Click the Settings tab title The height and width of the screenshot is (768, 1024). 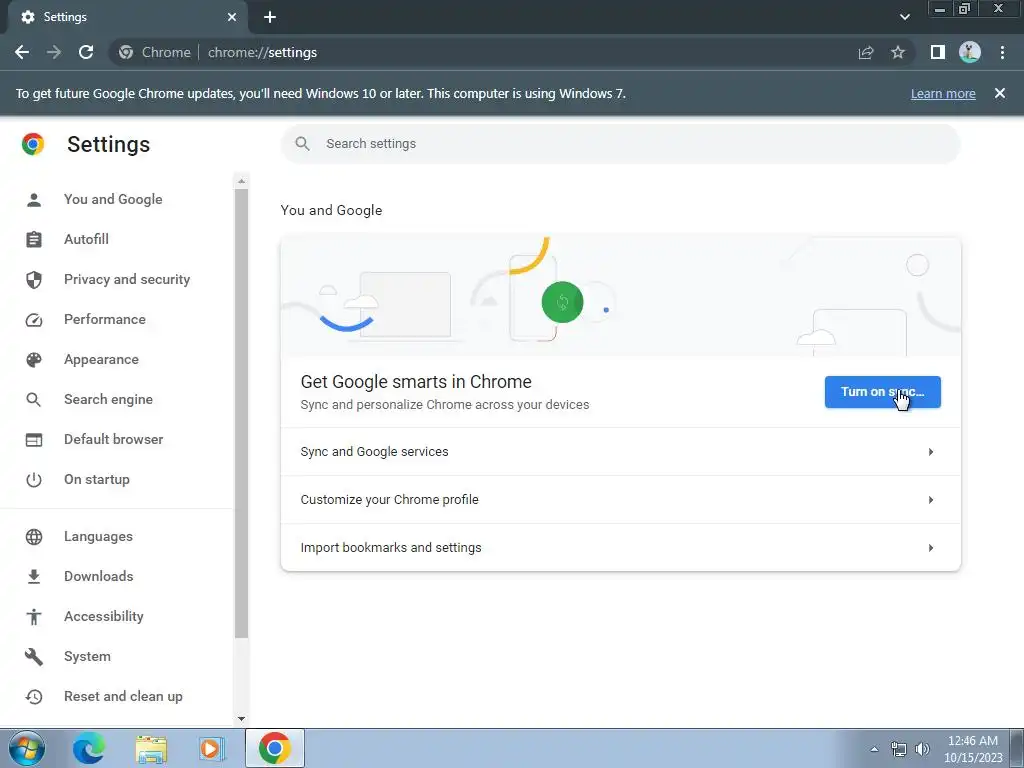(65, 17)
